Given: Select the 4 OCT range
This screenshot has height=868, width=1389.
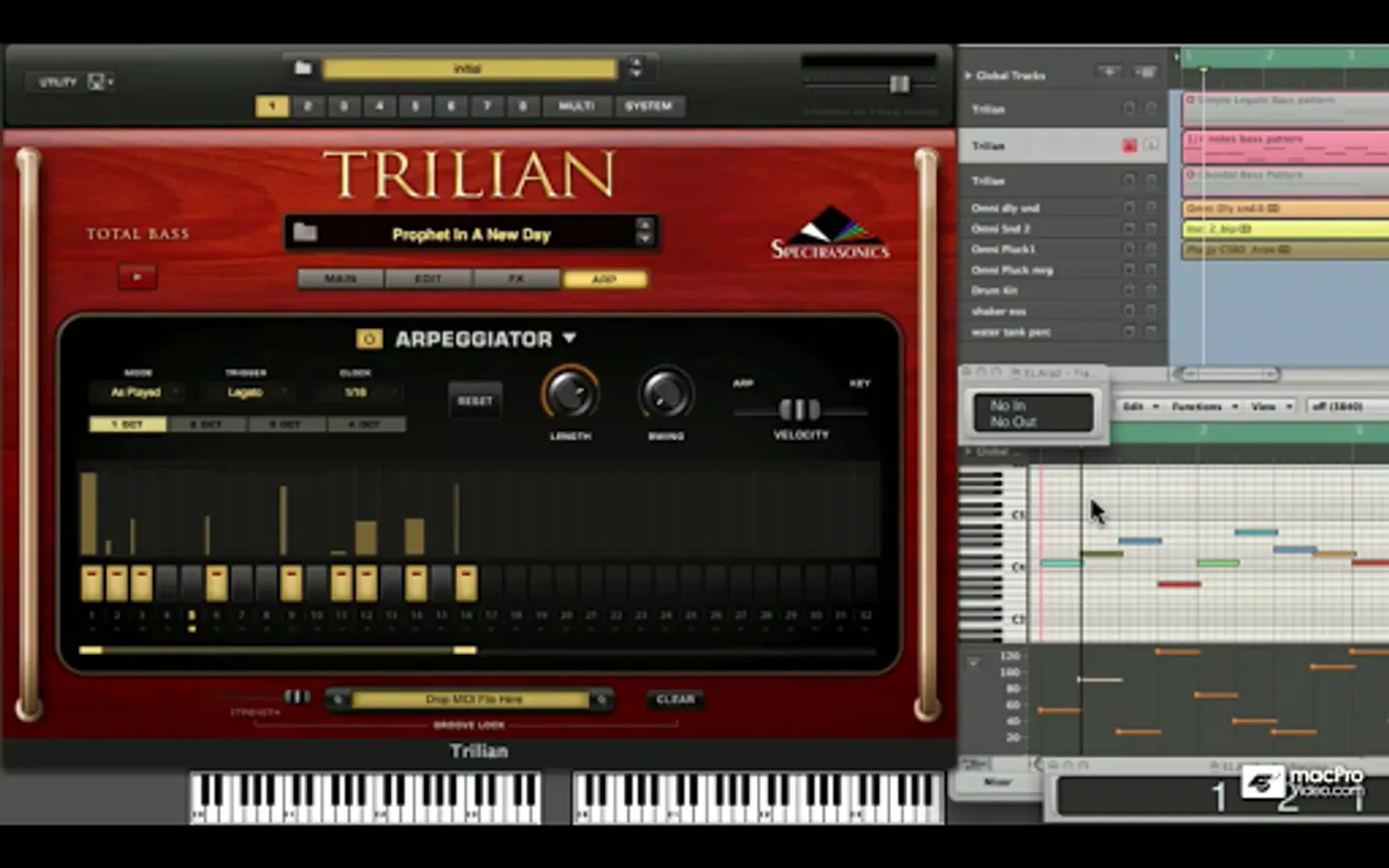Looking at the screenshot, I should click(367, 424).
